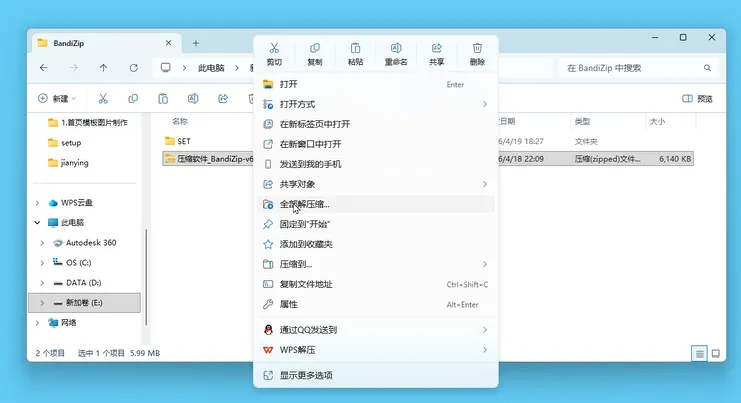Screen dimensions: 741x403
Task: Expand the OS (C:) drive arrow
Action: point(42,263)
